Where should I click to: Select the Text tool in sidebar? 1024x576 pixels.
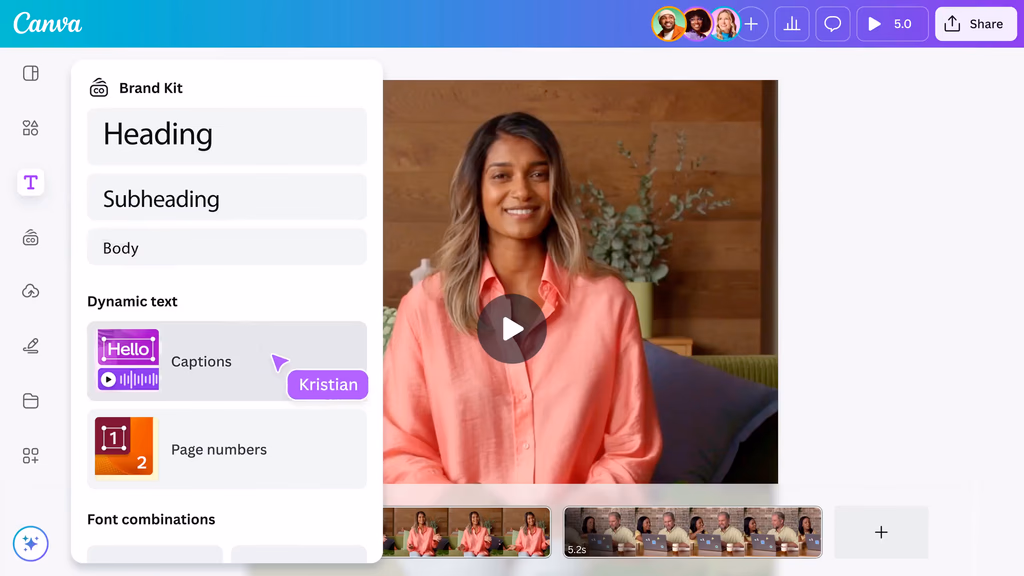pos(31,182)
